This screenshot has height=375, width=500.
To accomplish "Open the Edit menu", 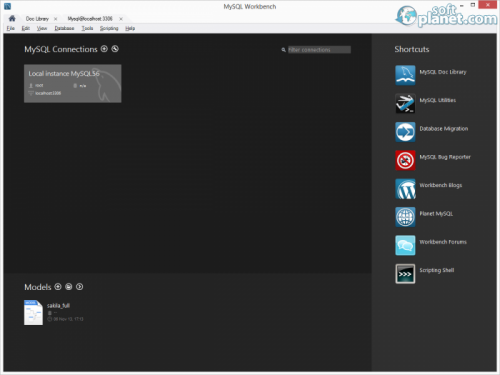I will (x=26, y=28).
